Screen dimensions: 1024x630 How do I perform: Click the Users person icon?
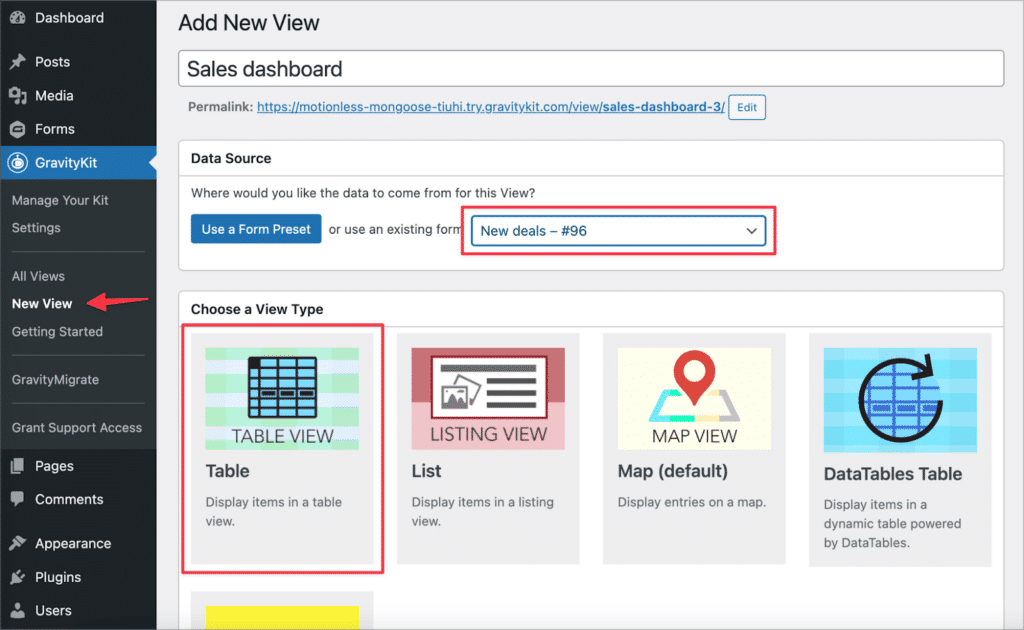[x=18, y=610]
